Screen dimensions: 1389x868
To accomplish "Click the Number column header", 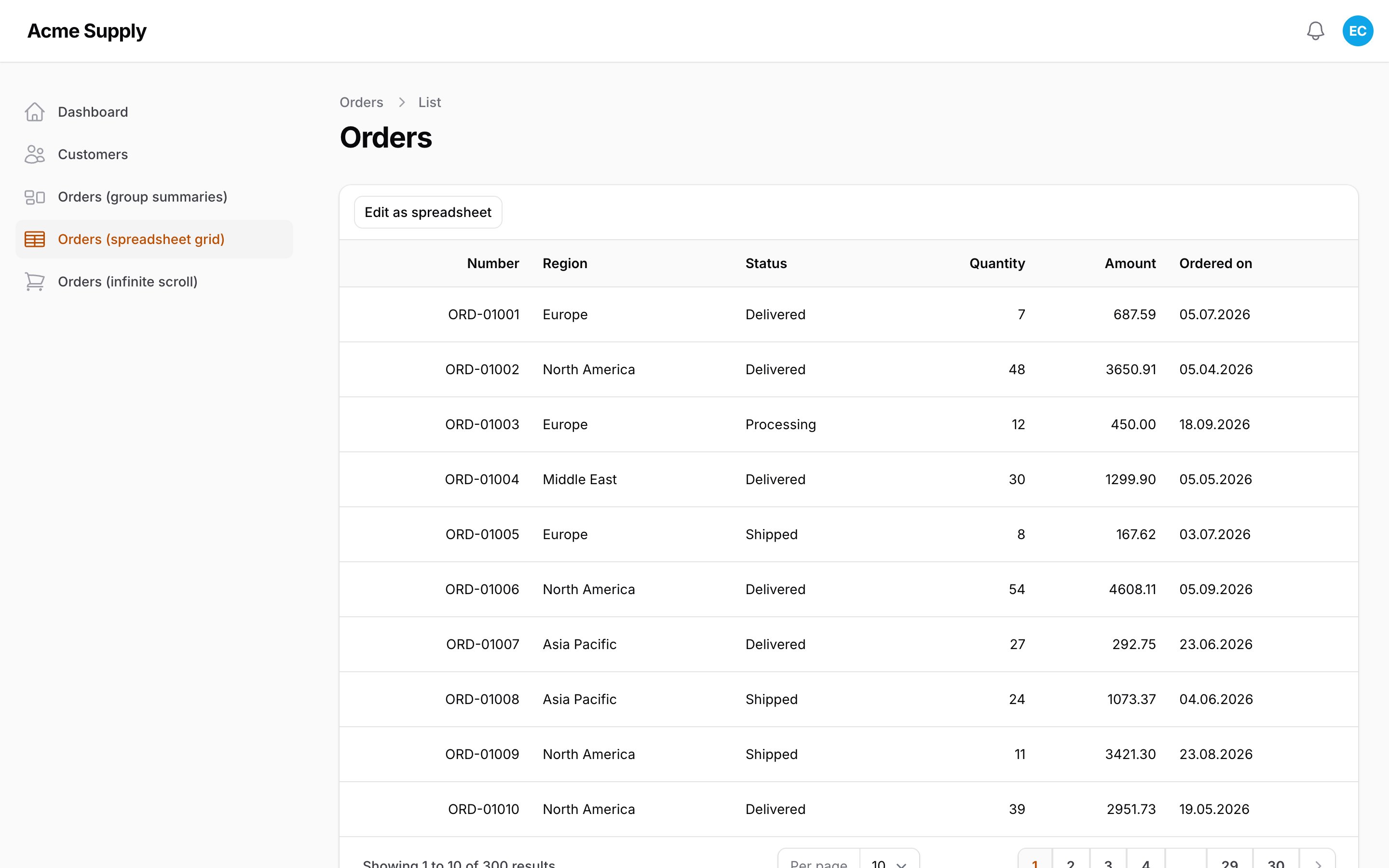I will click(x=492, y=263).
